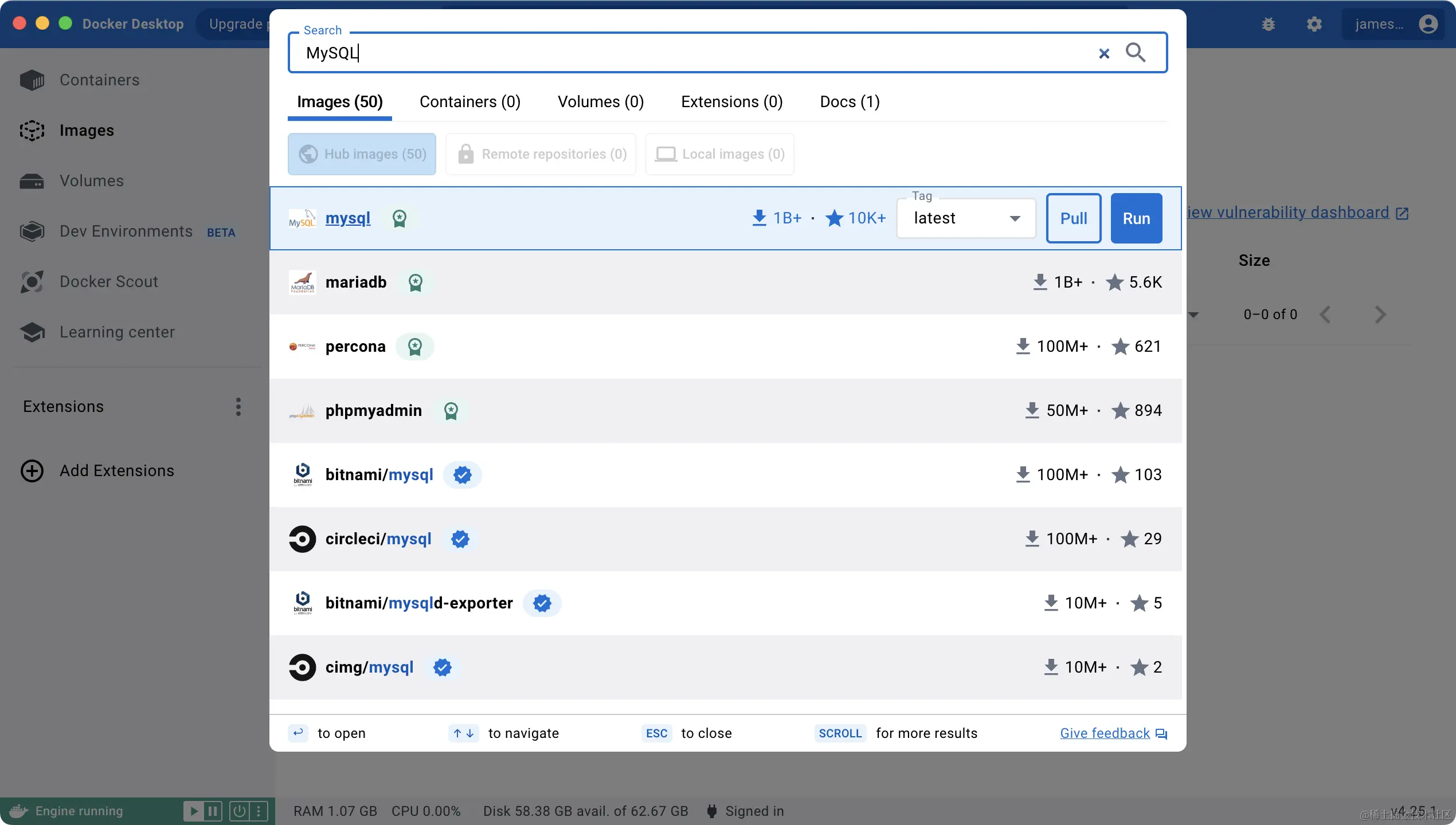
Task: Enable the Local images filter
Action: click(x=719, y=154)
